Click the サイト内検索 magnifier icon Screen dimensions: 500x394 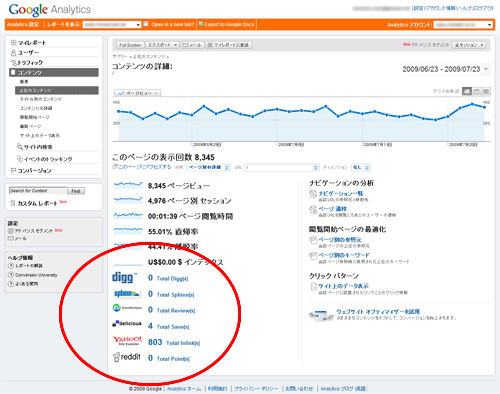point(20,147)
